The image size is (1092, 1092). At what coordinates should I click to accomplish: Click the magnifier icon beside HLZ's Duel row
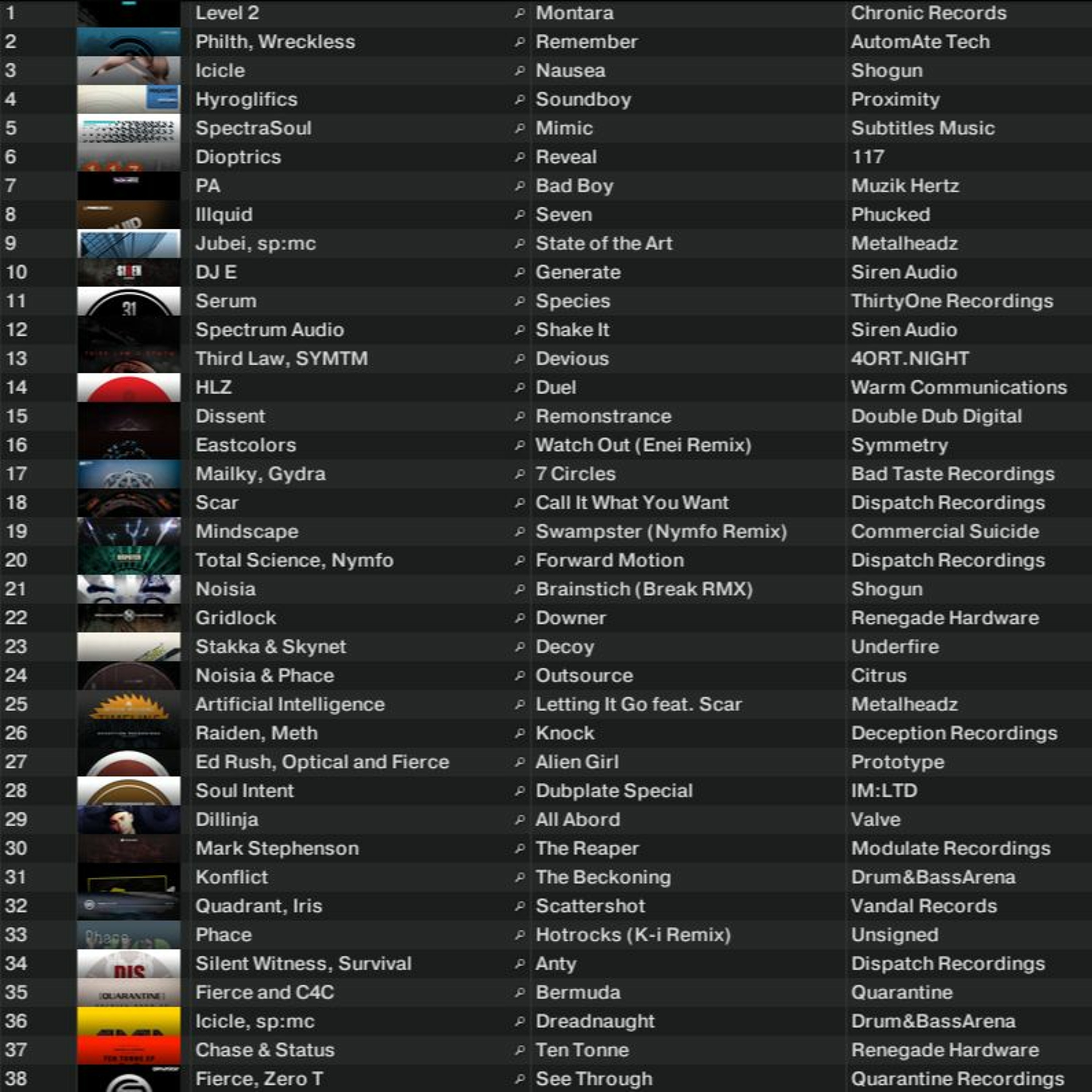pos(519,388)
